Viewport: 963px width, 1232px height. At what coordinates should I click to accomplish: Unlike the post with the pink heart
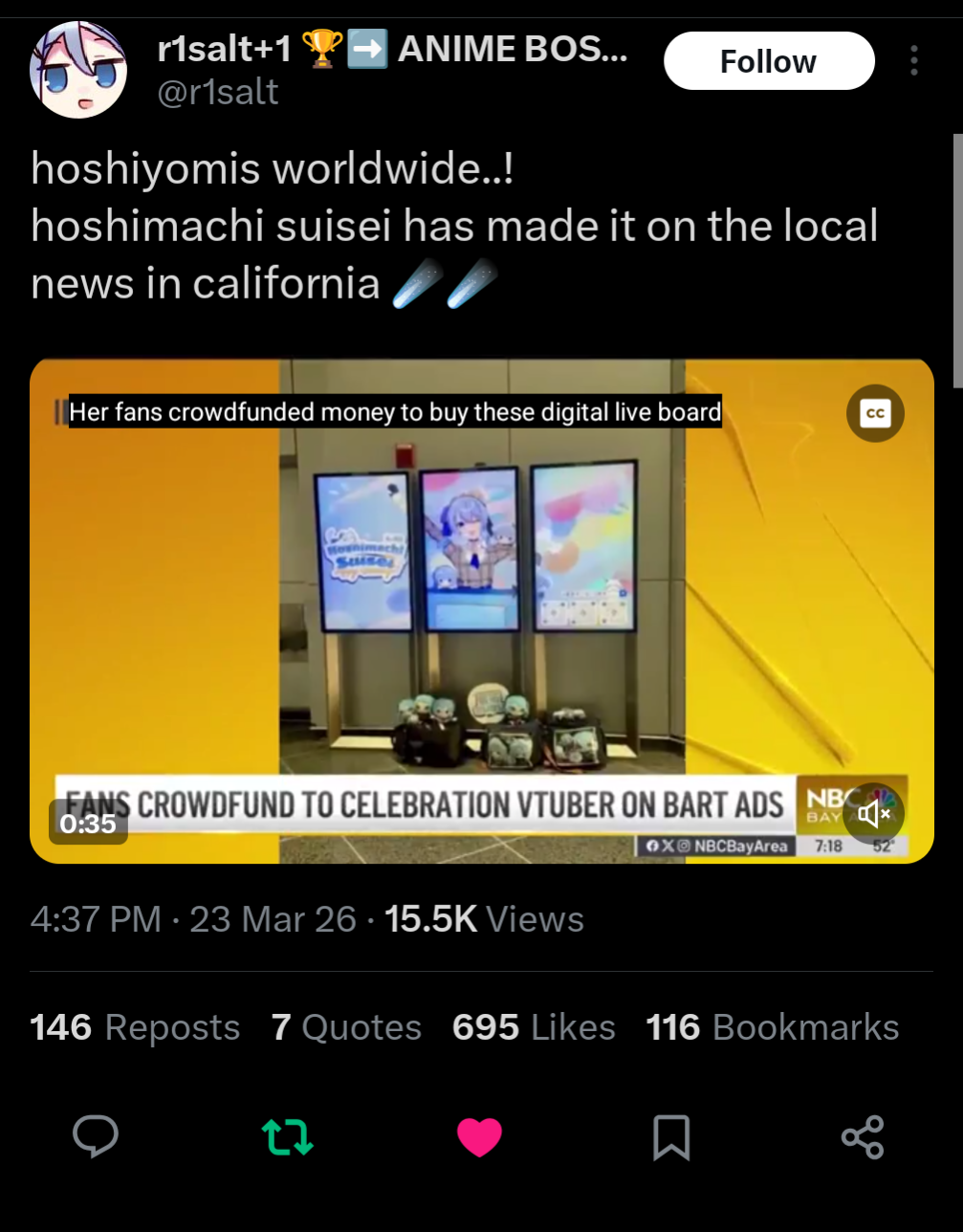pyautogui.click(x=479, y=1137)
